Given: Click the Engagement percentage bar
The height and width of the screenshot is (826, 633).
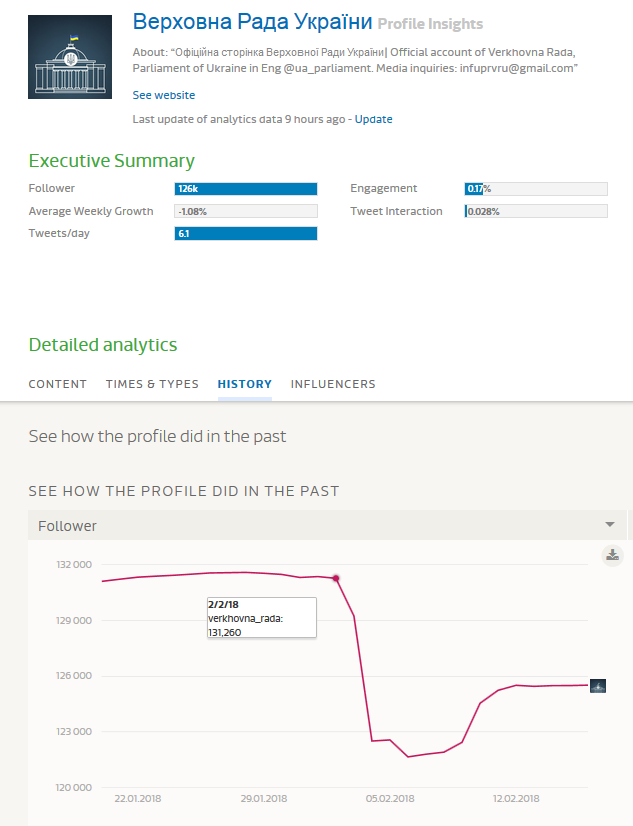Looking at the screenshot, I should pos(536,189).
